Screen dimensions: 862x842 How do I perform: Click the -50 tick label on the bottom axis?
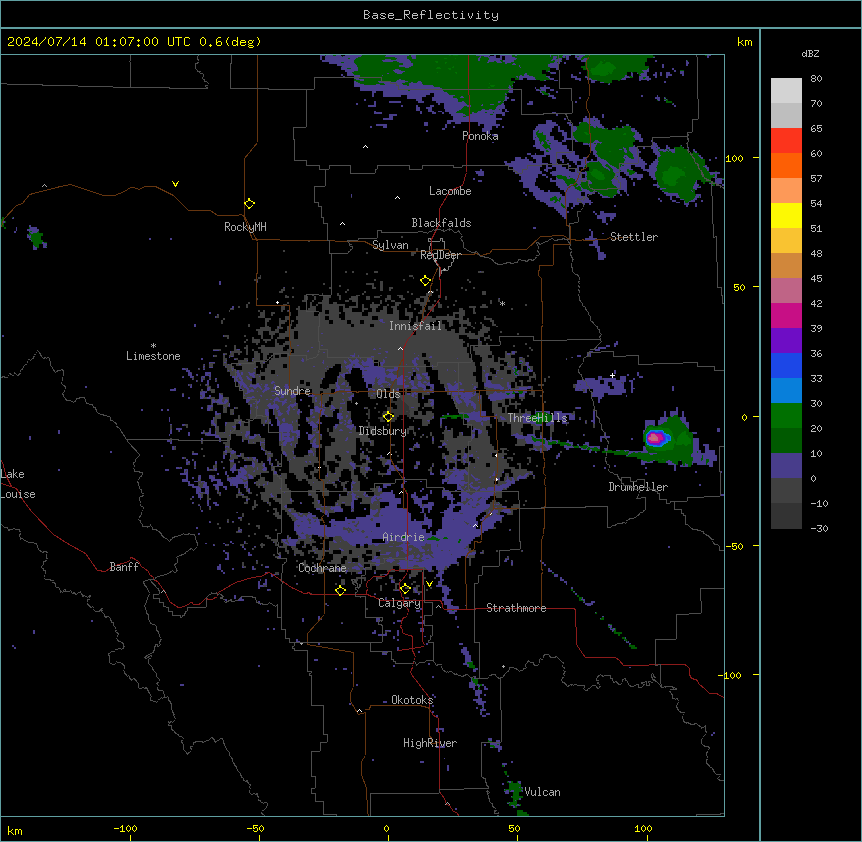255,828
